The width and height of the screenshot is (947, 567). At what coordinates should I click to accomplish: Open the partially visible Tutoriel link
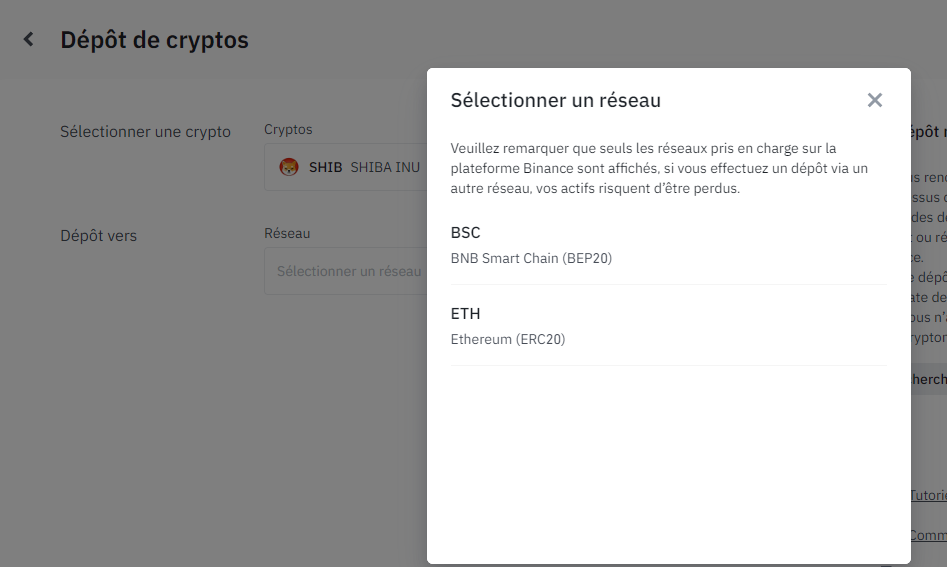928,495
